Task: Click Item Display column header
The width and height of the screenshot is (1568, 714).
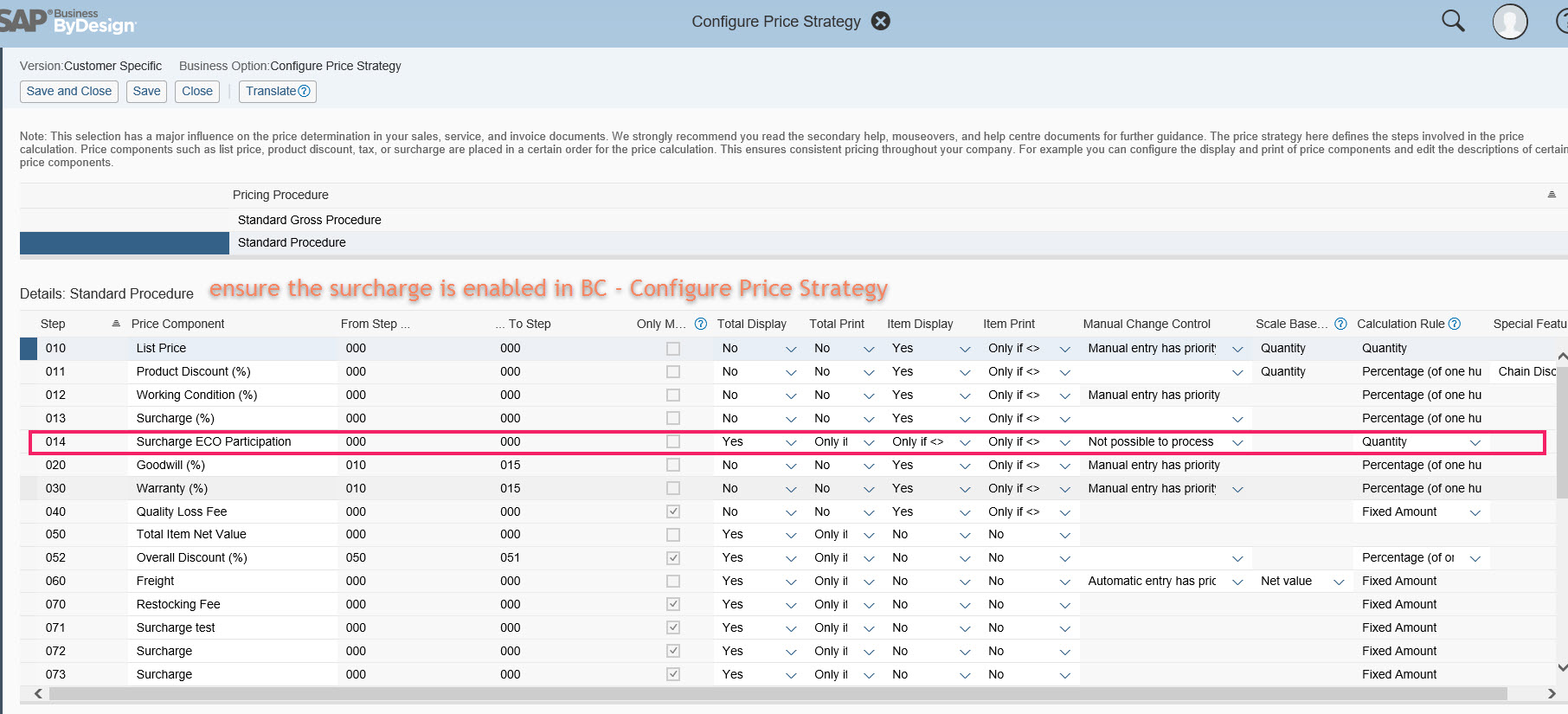Action: (x=920, y=324)
